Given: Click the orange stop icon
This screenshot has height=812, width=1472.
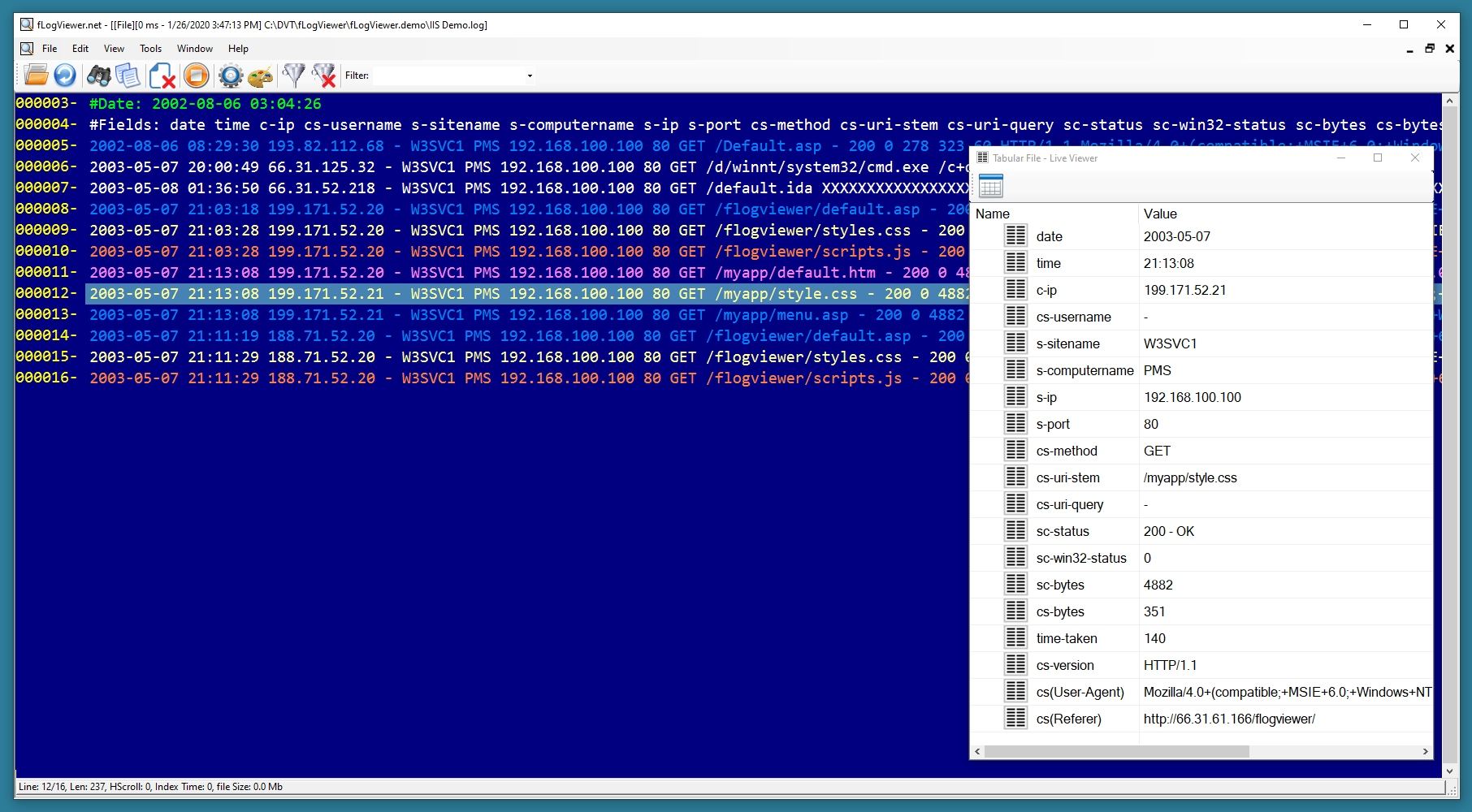Looking at the screenshot, I should pyautogui.click(x=194, y=75).
